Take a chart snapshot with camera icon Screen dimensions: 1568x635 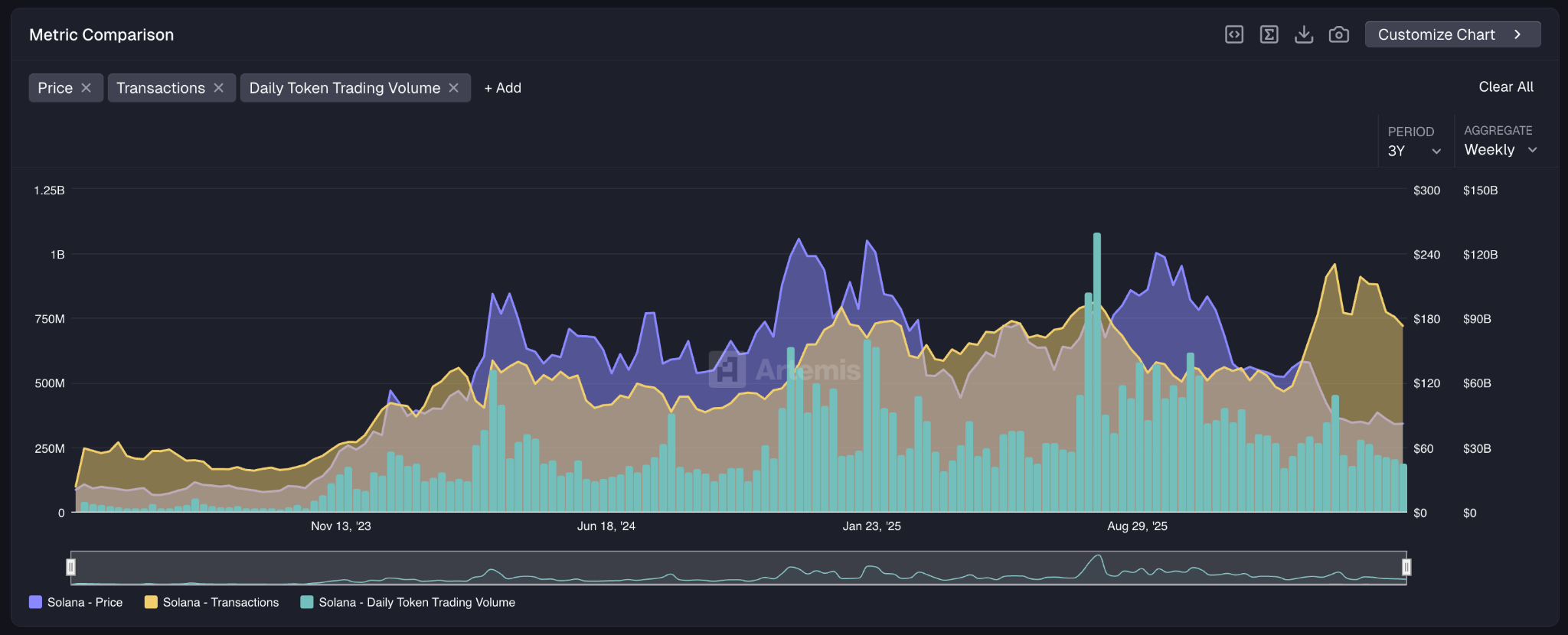tap(1338, 34)
